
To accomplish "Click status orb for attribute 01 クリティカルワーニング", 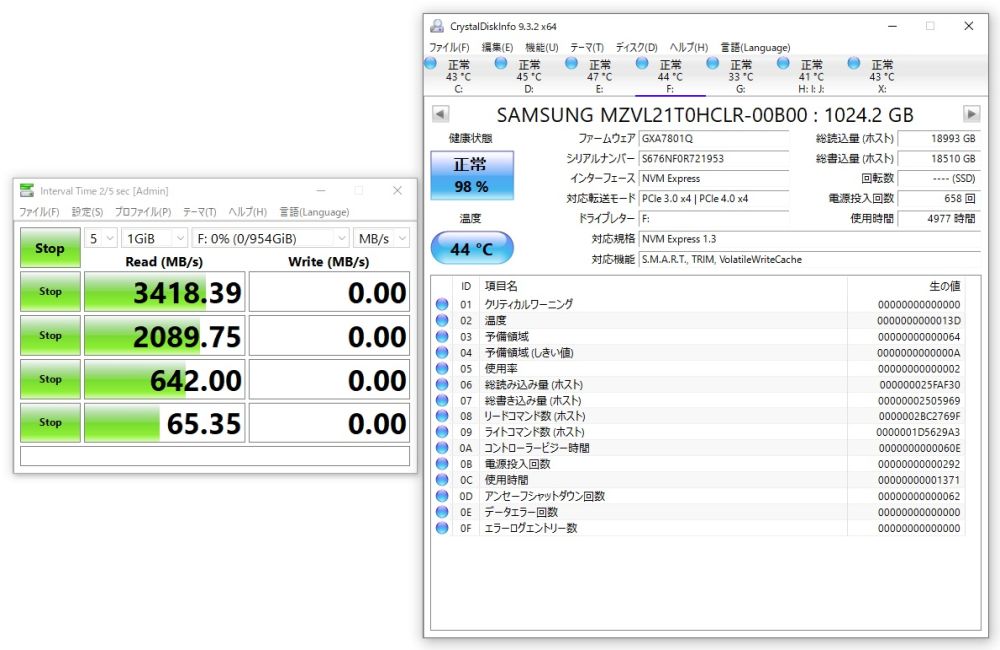I will 442,304.
